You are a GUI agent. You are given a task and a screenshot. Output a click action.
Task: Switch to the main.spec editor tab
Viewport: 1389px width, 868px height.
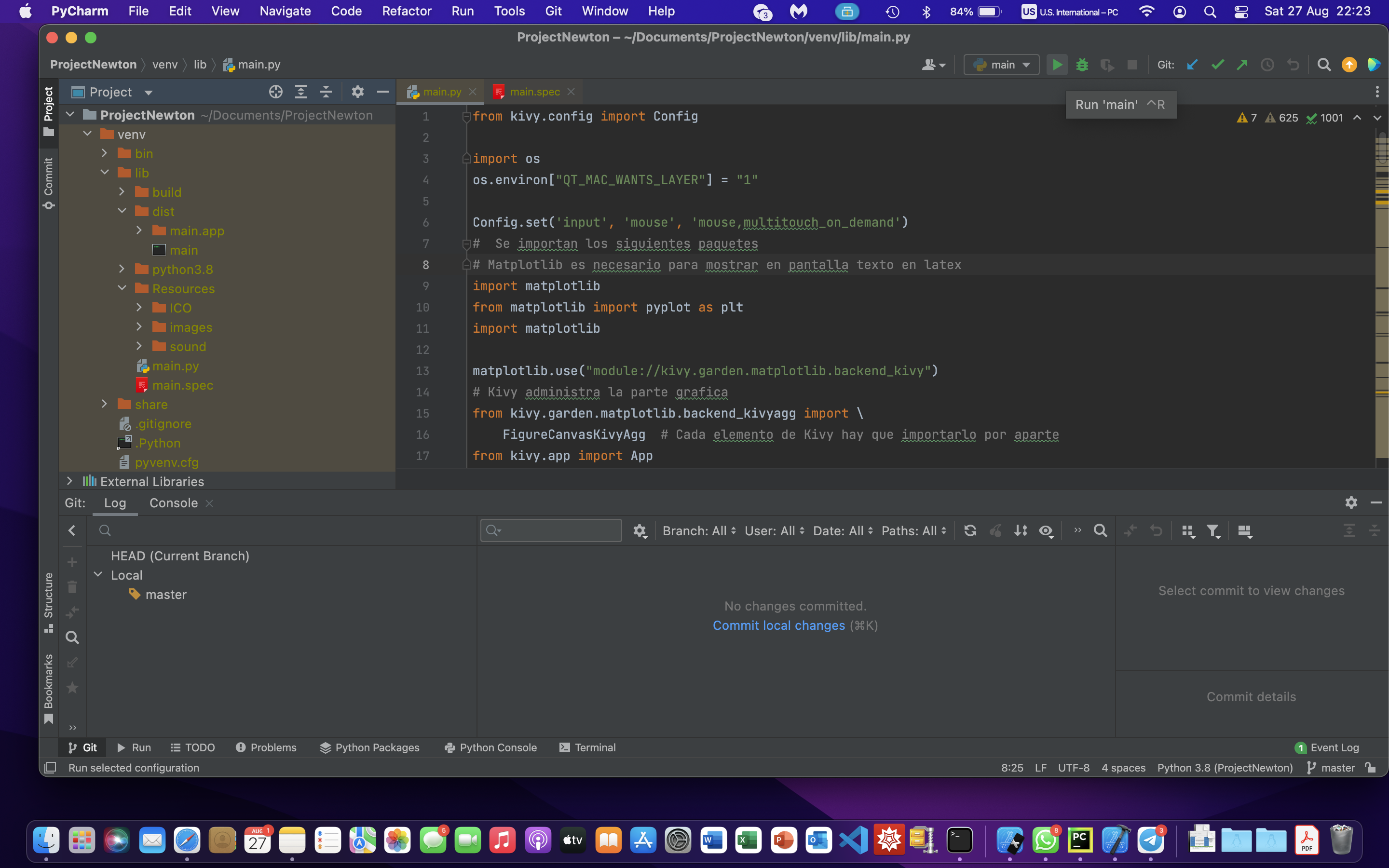coord(534,92)
